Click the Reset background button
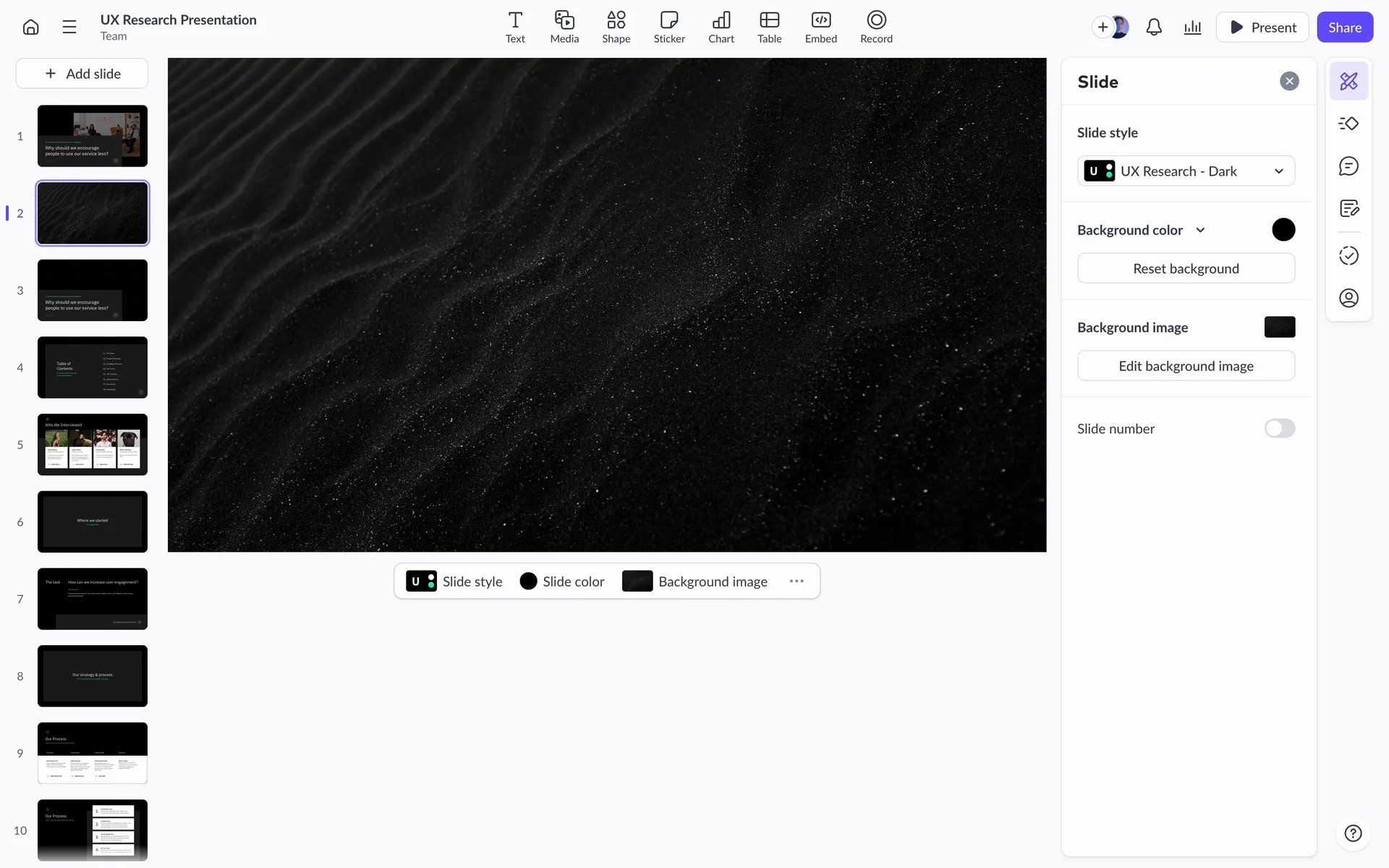This screenshot has height=868, width=1389. click(1186, 268)
